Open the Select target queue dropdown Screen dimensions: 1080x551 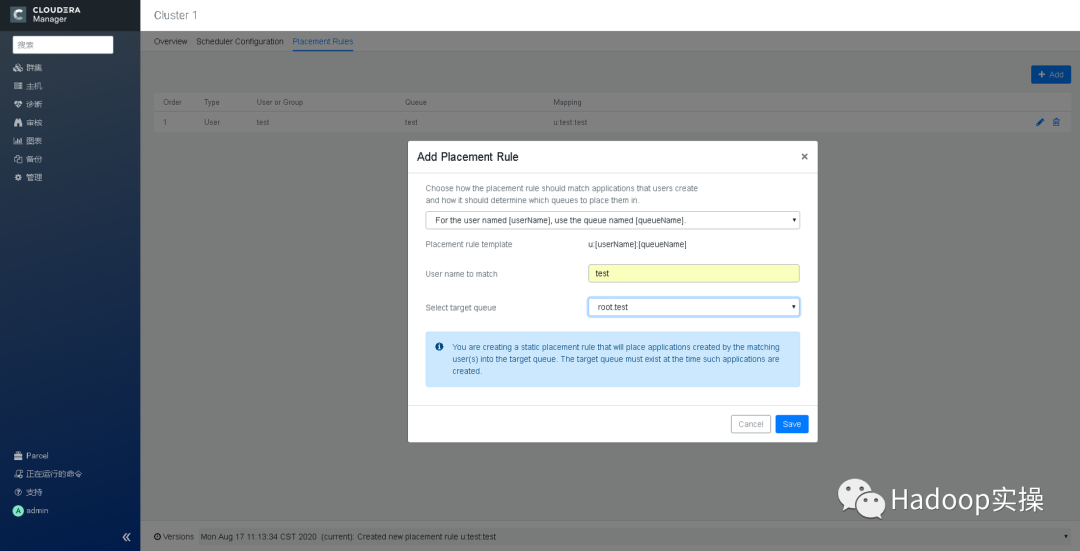694,307
